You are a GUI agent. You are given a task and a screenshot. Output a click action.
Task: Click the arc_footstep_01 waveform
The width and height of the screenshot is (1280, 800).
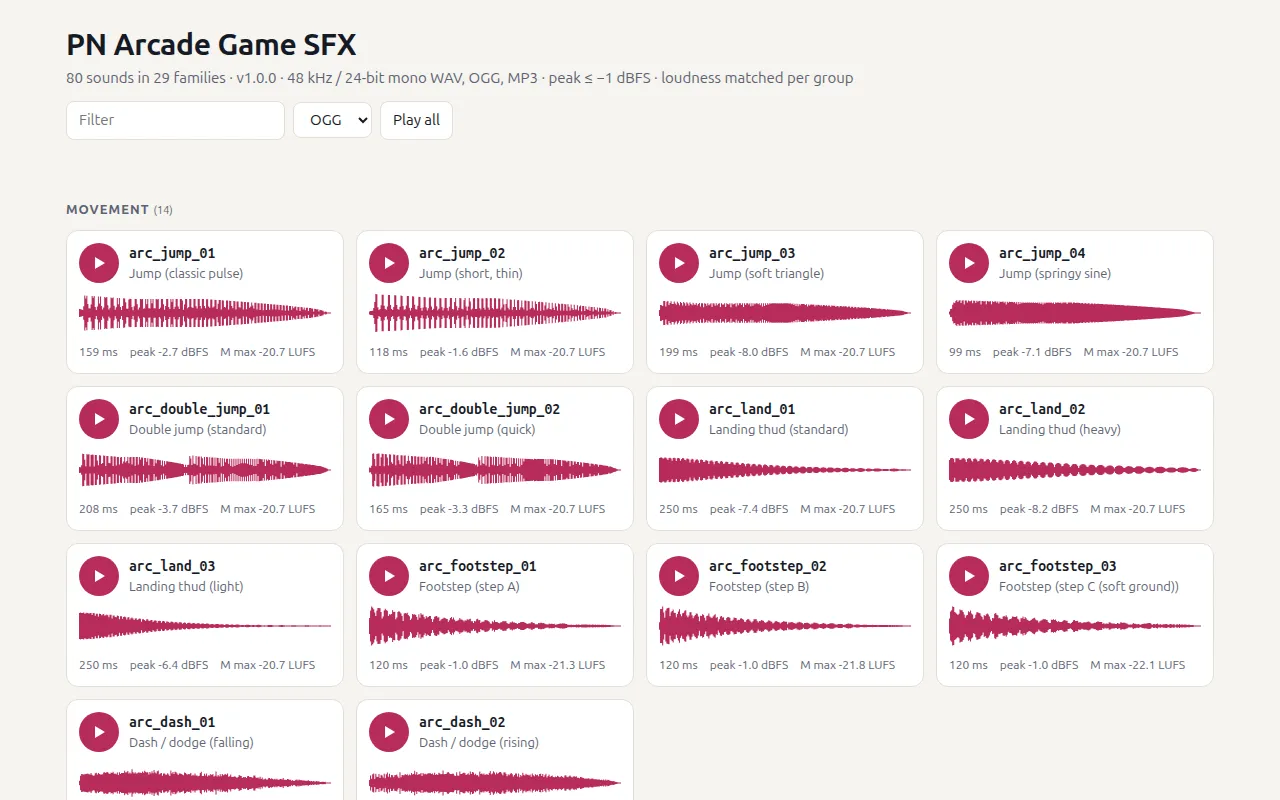click(495, 626)
